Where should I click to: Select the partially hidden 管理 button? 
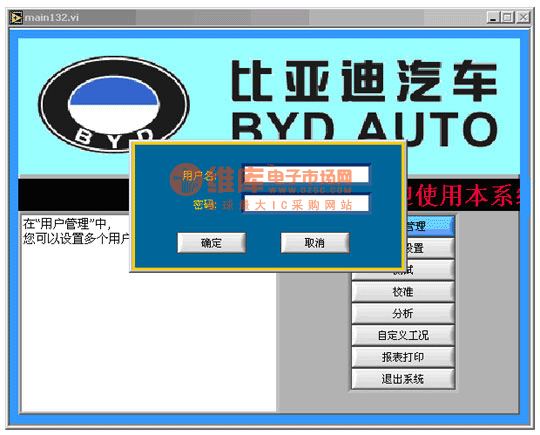430,226
